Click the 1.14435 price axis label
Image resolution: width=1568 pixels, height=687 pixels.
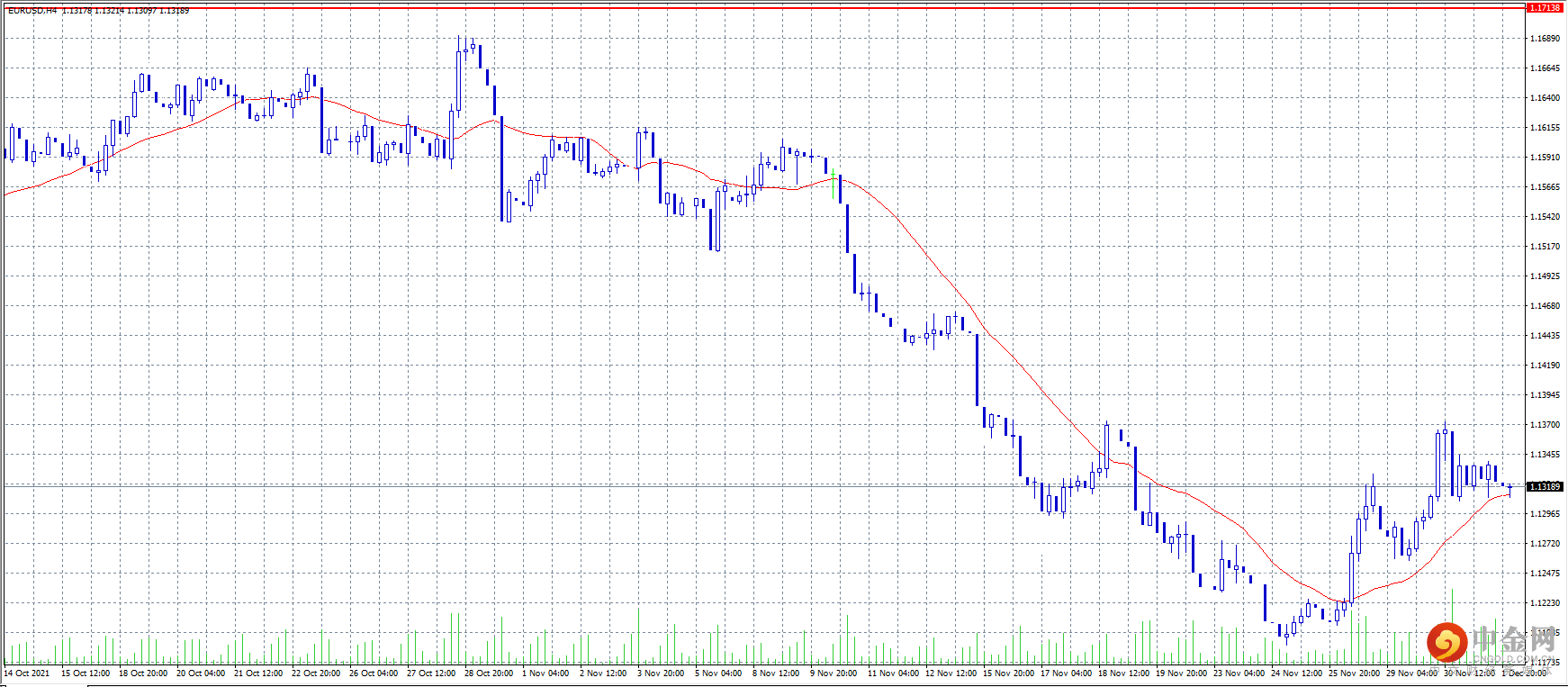tap(1545, 336)
